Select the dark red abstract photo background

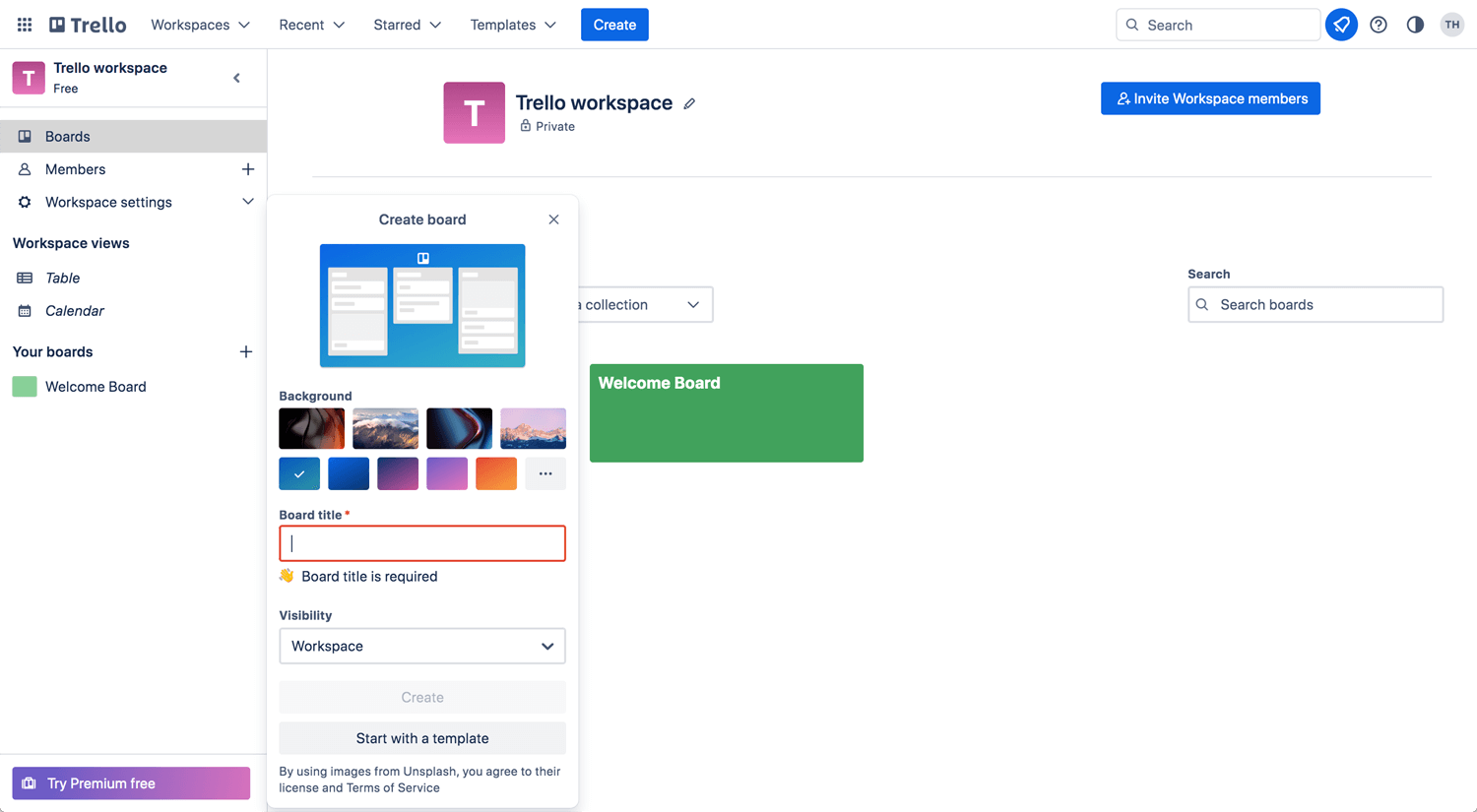click(312, 429)
